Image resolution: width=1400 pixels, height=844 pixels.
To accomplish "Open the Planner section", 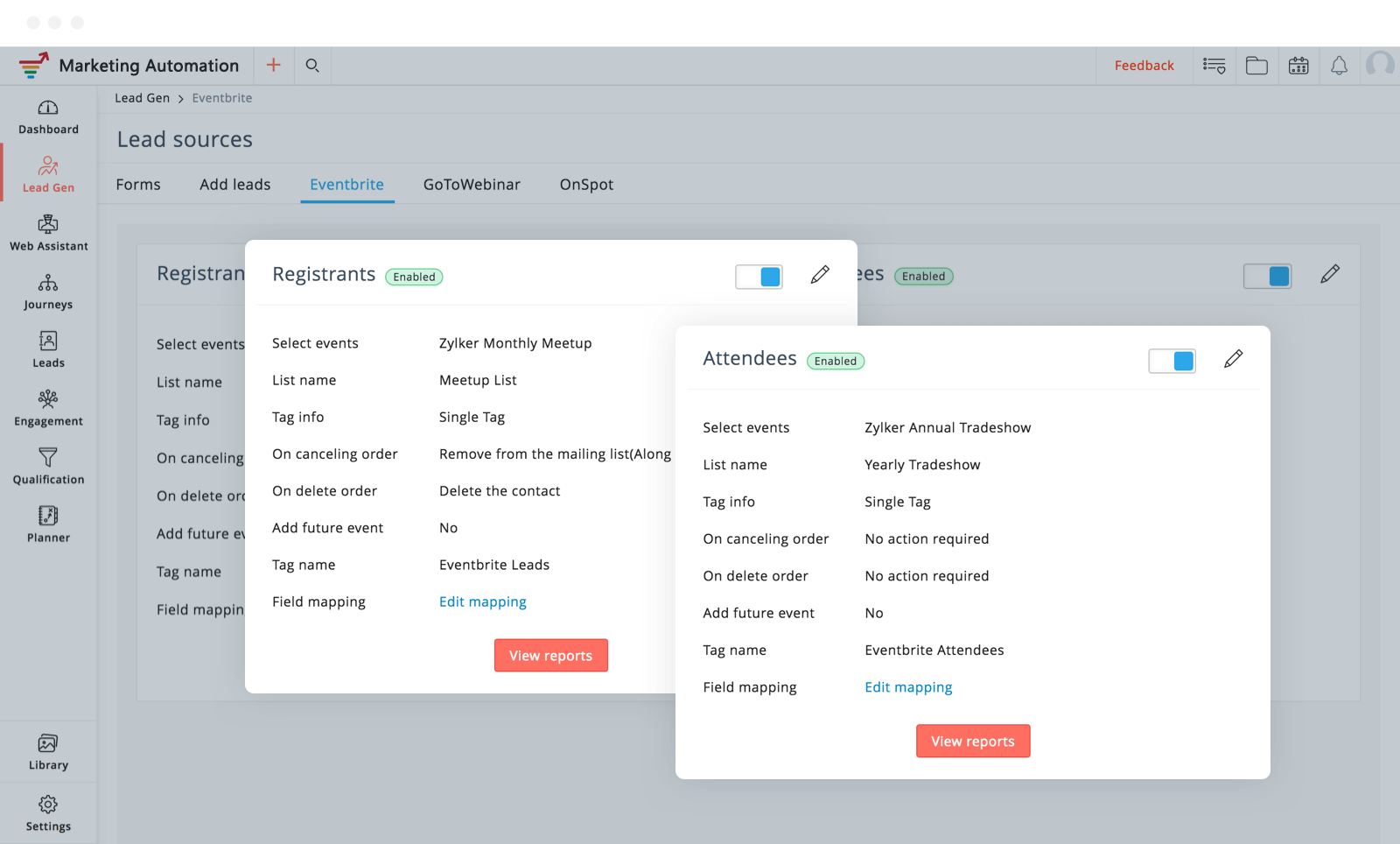I will point(48,525).
